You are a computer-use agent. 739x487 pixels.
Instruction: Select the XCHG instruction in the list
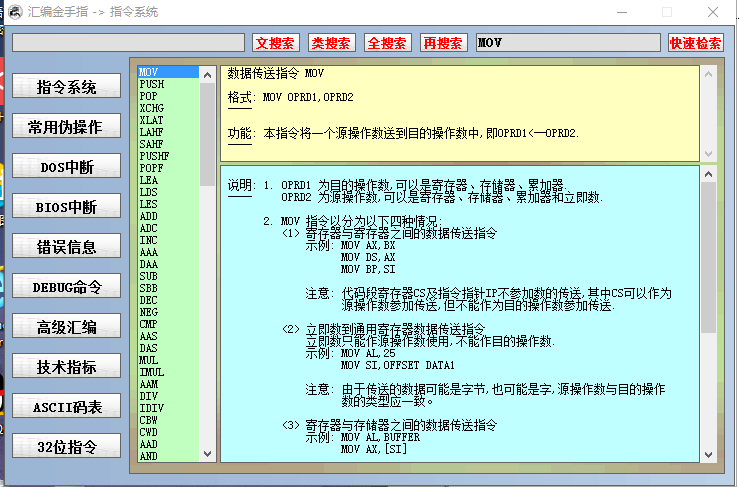(152, 108)
